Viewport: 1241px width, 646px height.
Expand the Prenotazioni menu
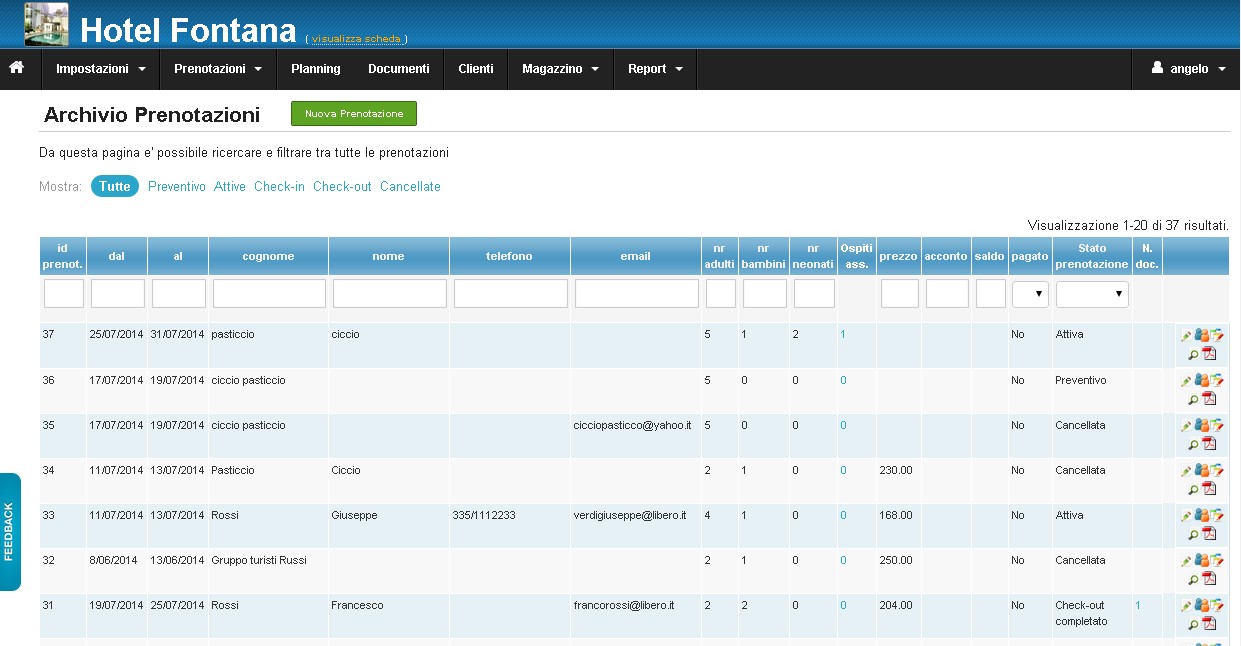point(218,69)
